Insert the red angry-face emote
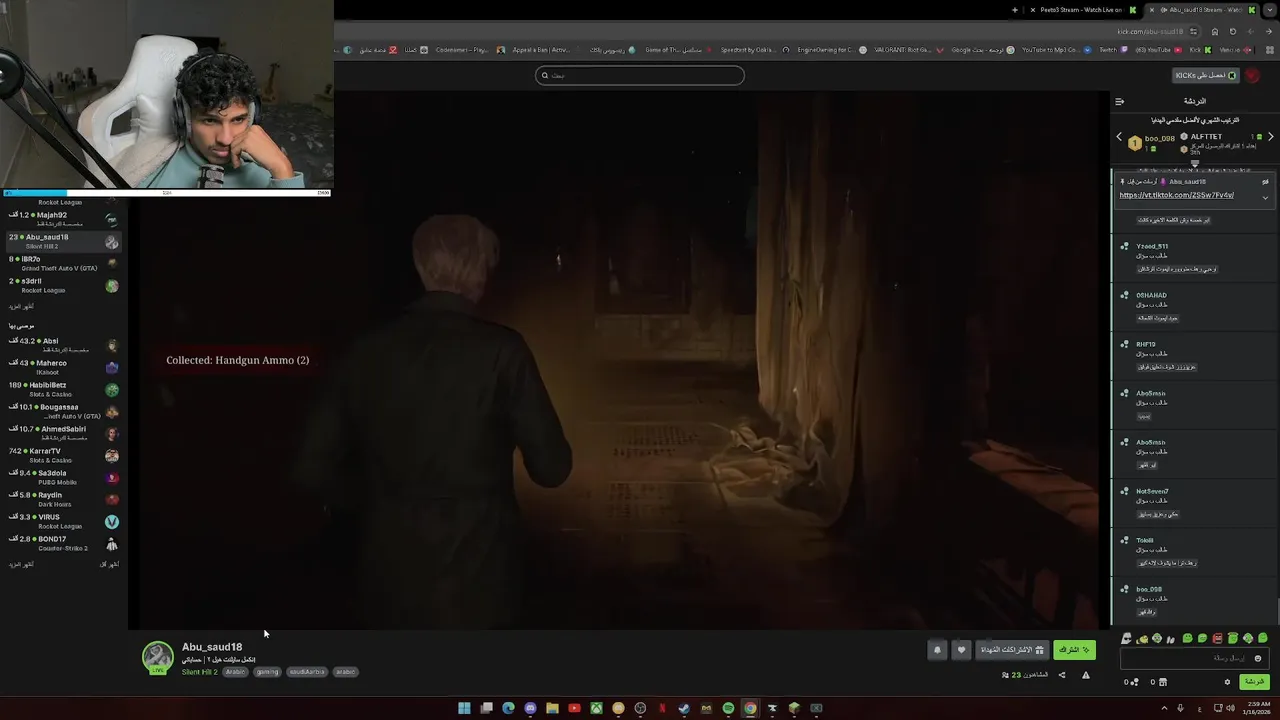 [x=1217, y=638]
